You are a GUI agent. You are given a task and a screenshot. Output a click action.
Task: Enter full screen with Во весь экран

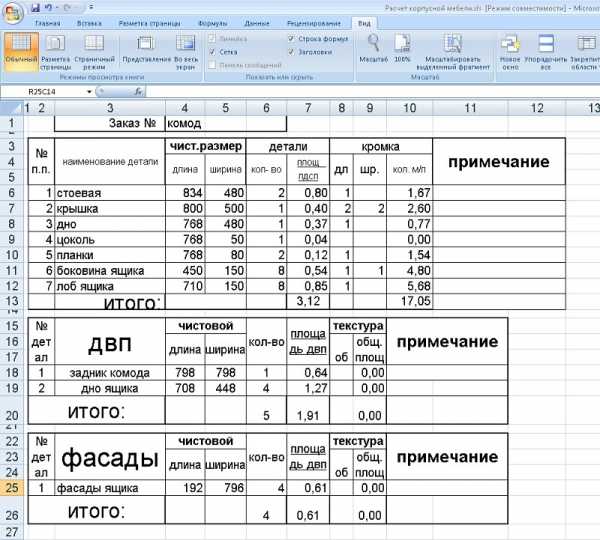(185, 50)
